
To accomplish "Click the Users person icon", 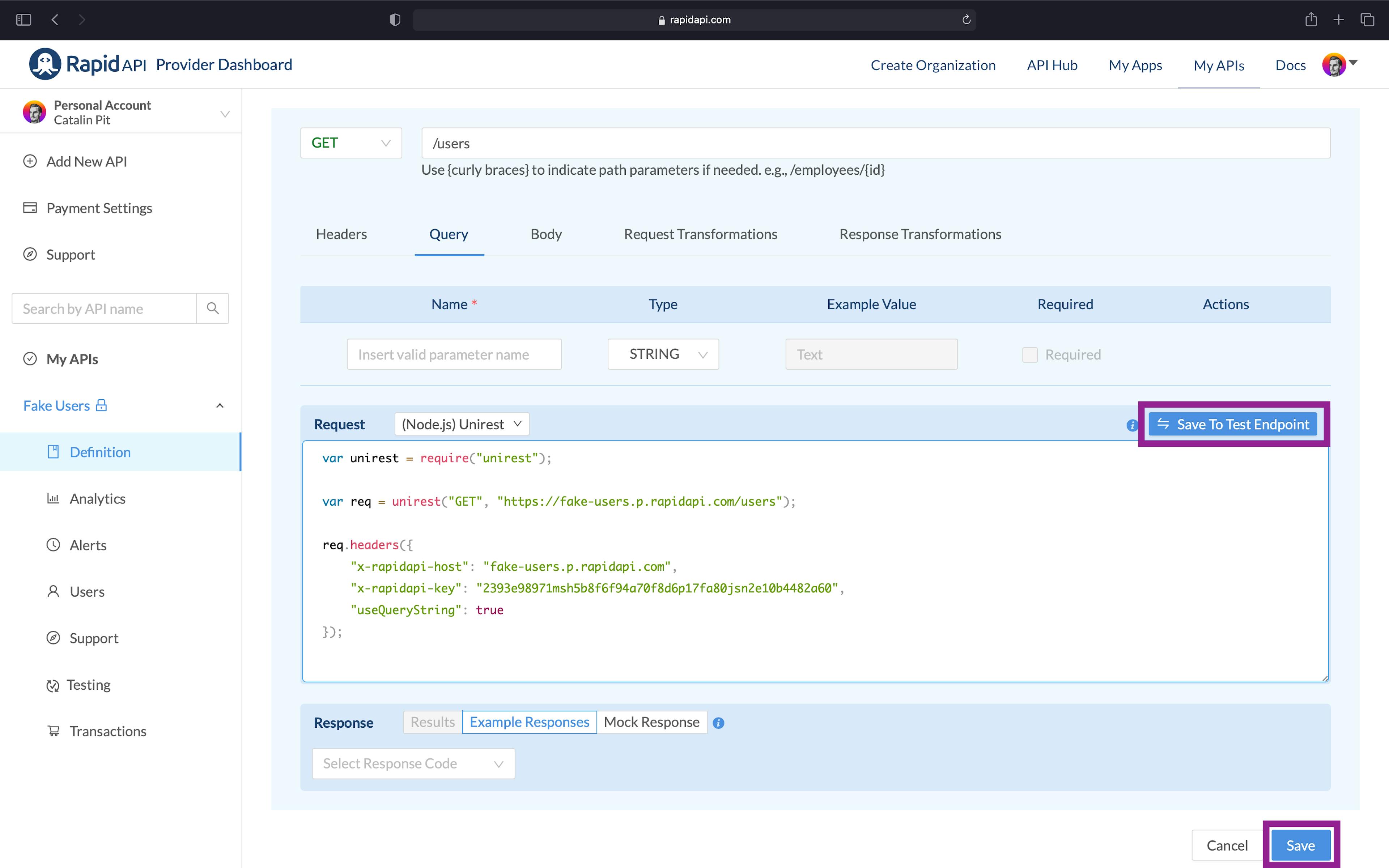I will 54,591.
